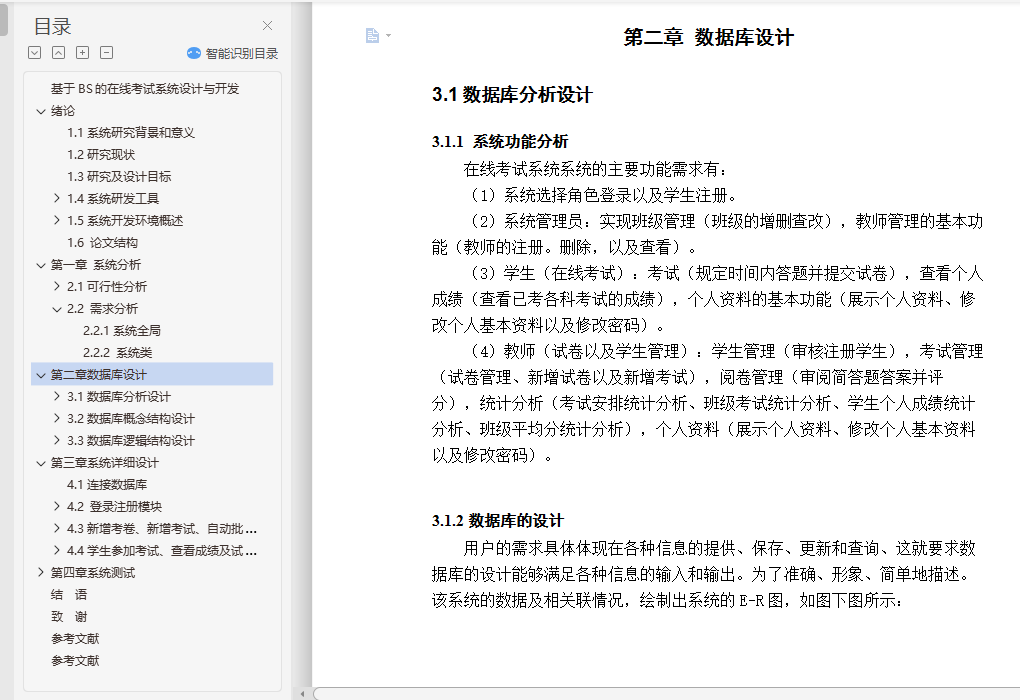1020x700 pixels.
Task: Click the document horizontal scrollbar track
Action: pyautogui.click(x=667, y=693)
